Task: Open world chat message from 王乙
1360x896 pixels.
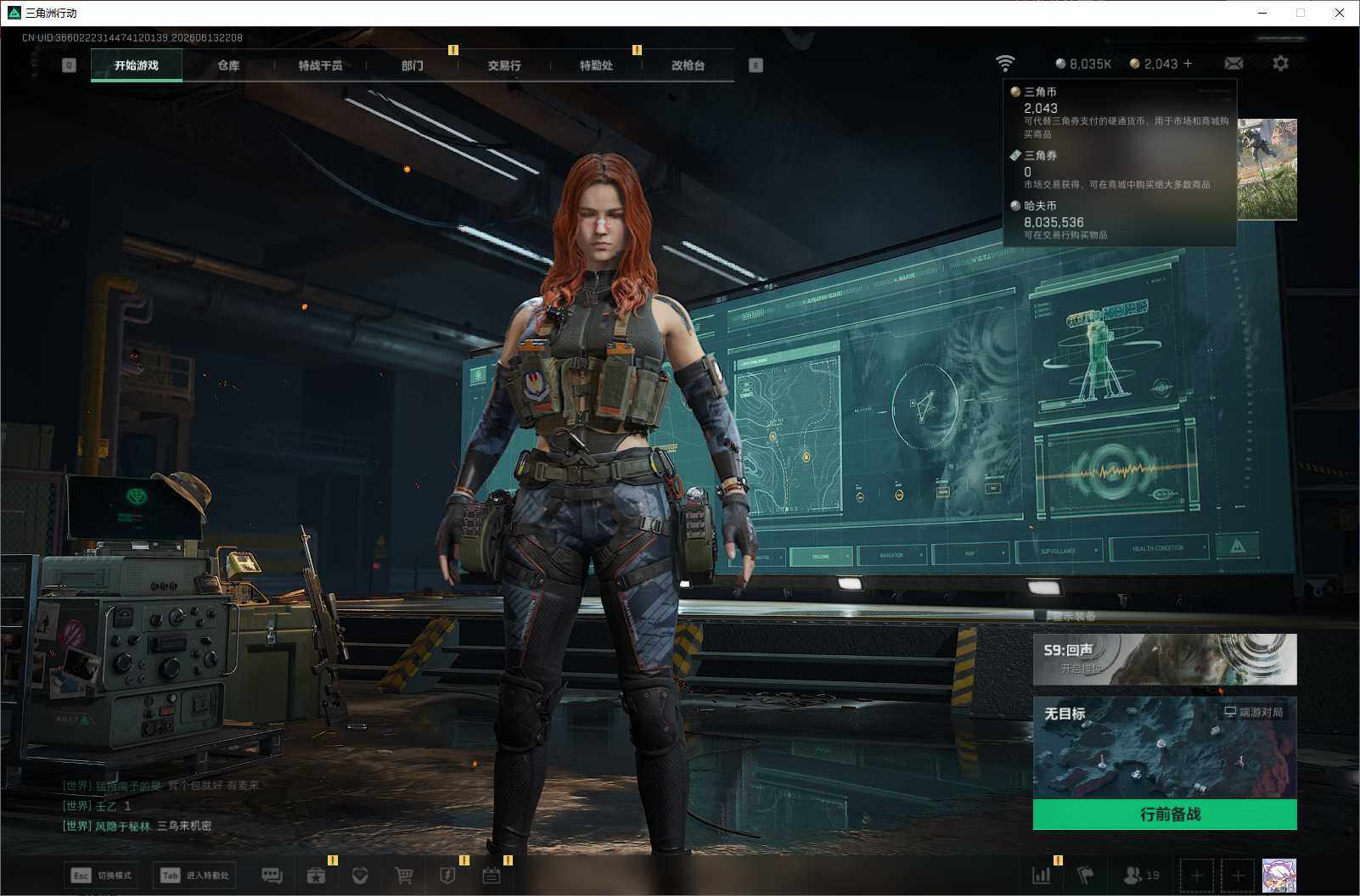Action: click(97, 805)
